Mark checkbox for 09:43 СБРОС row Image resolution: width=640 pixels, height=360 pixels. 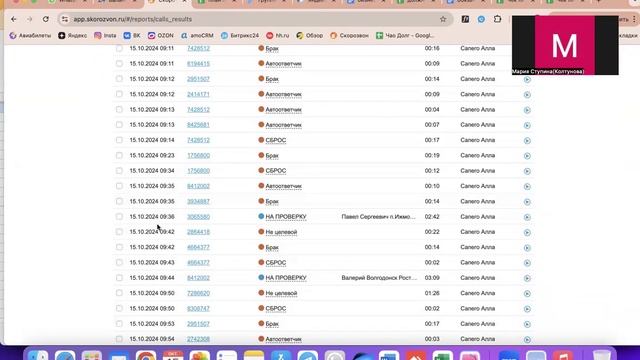119,262
